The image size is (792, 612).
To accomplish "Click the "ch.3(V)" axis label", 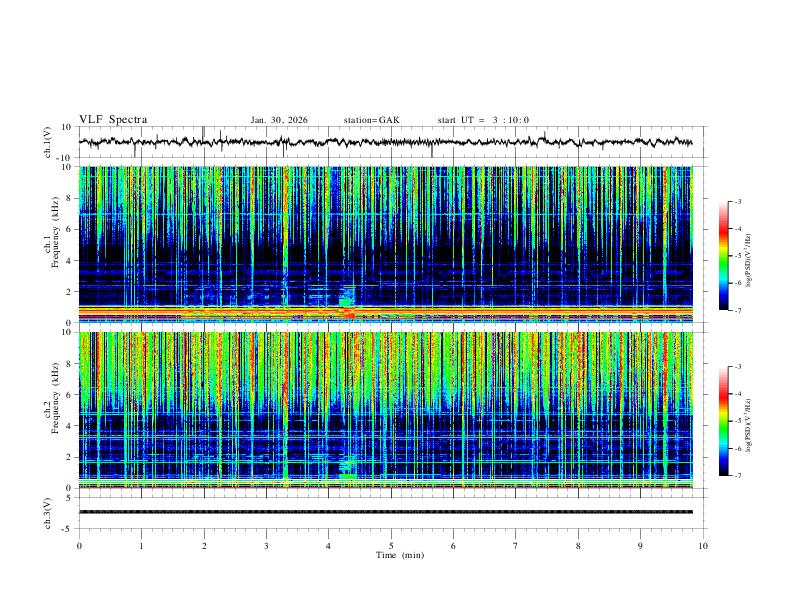I will pos(48,513).
